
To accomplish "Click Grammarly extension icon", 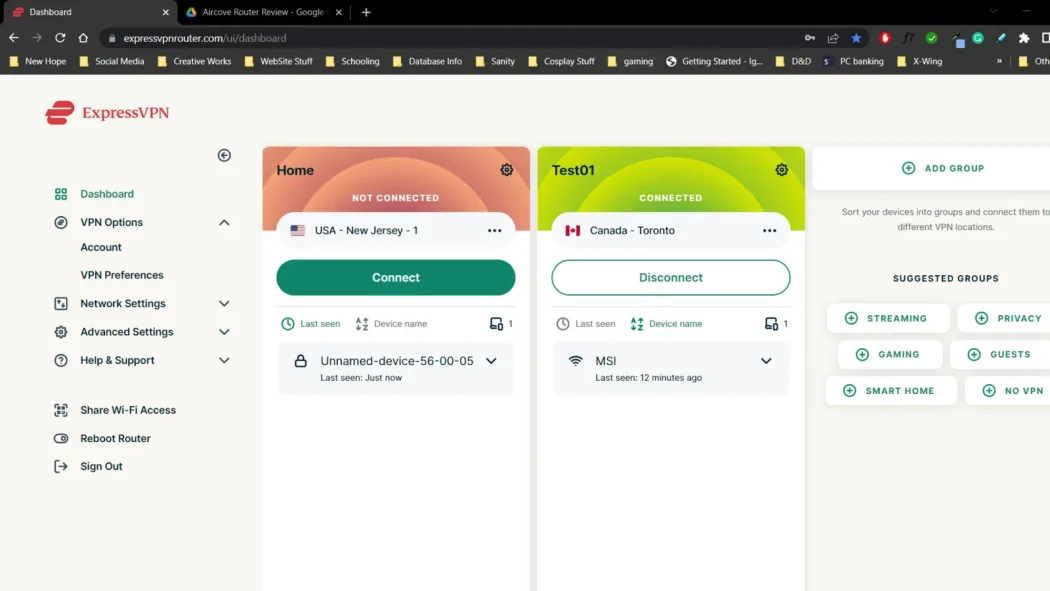I will point(978,38).
